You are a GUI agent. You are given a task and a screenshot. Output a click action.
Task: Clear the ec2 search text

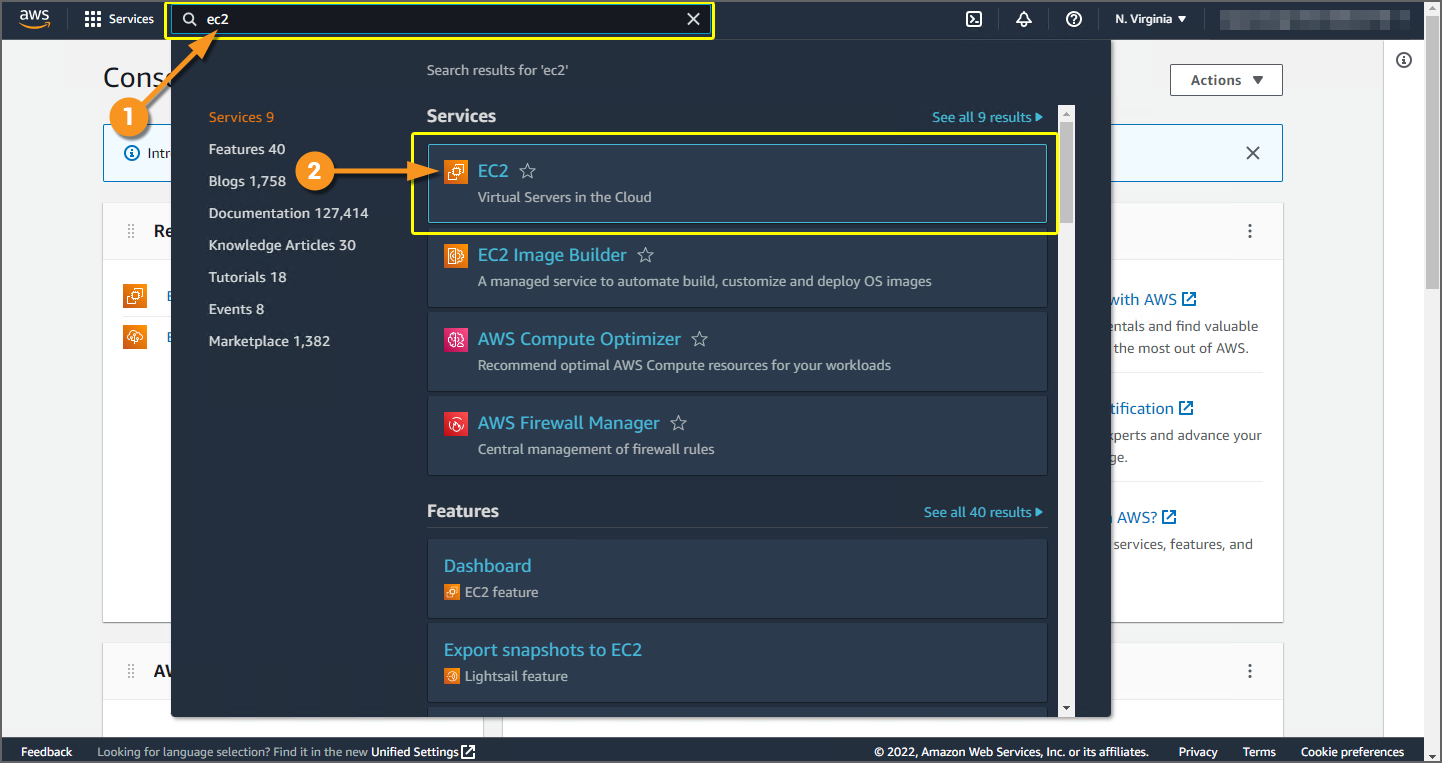(x=693, y=19)
